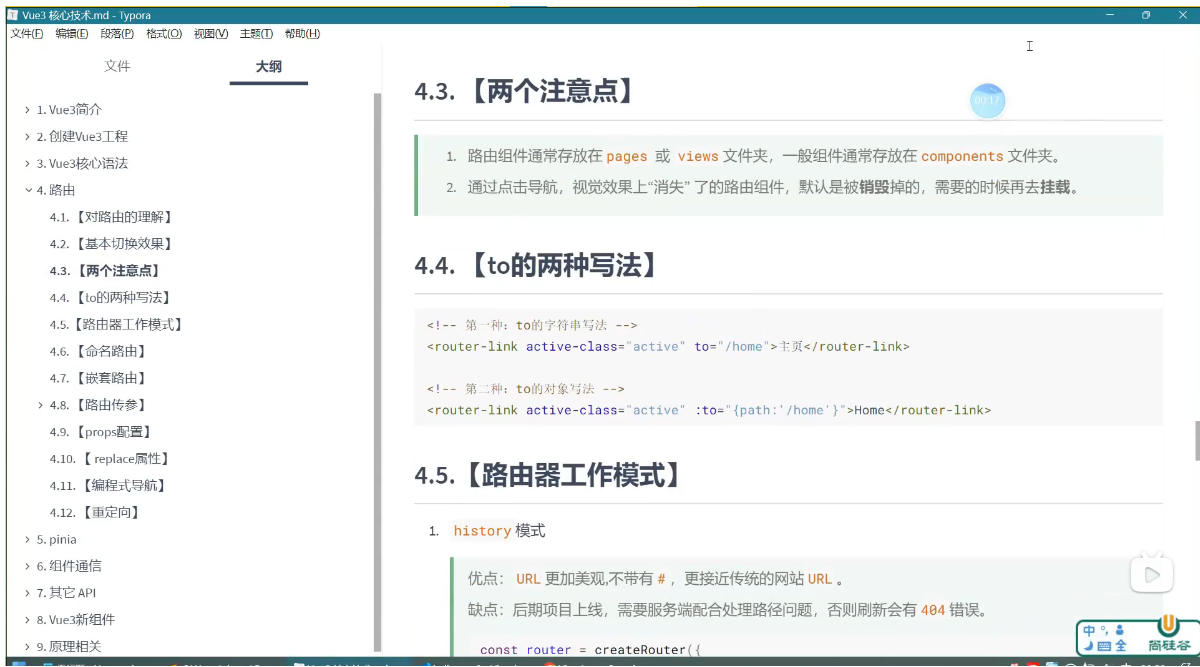Expand the 4.8.【路由传参】 sub-node arrow
The width and height of the screenshot is (1200, 667).
point(40,405)
